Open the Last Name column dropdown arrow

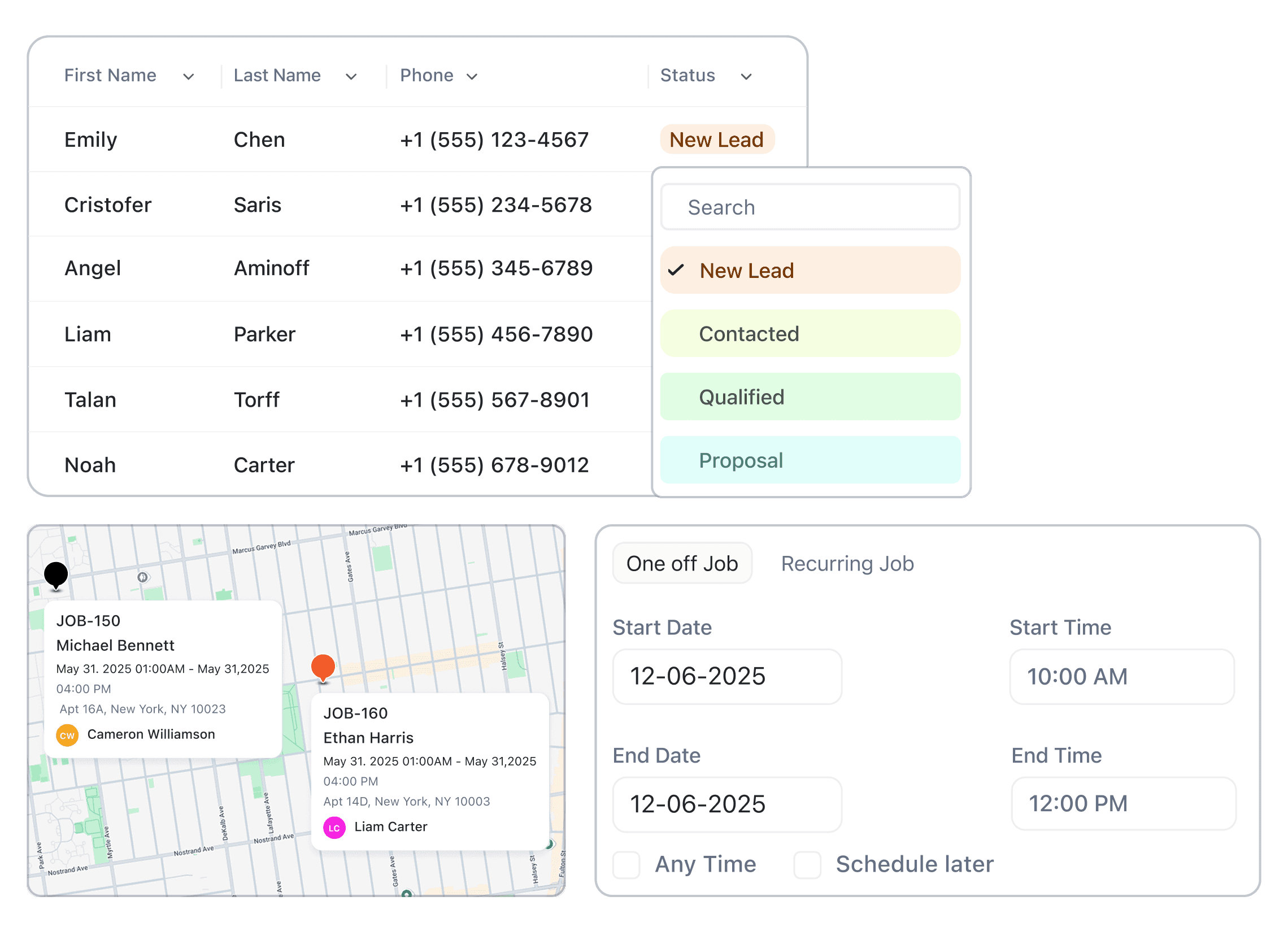point(351,76)
